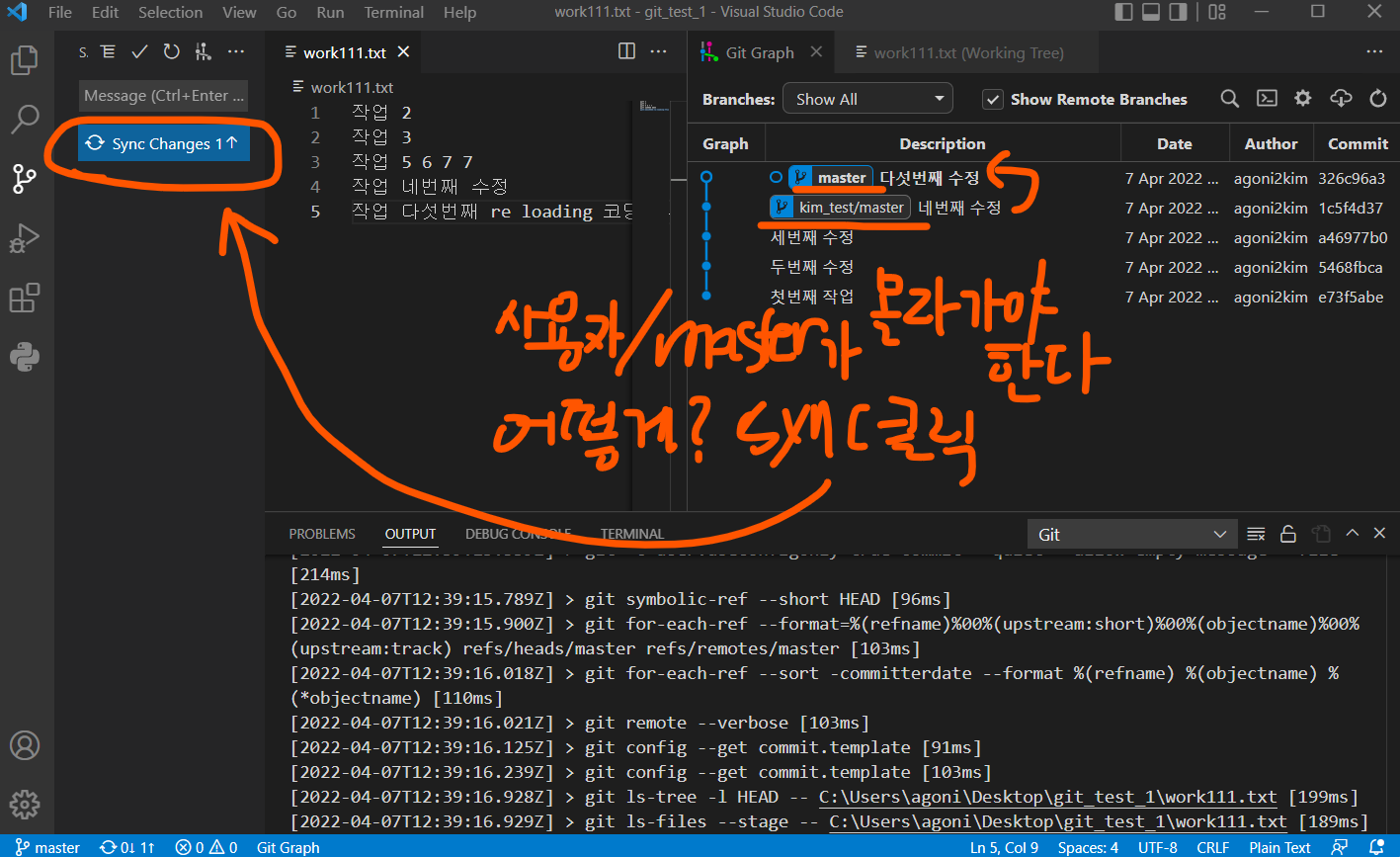1400x857 pixels.
Task: Click Git Graph in the status bar
Action: coord(288,847)
